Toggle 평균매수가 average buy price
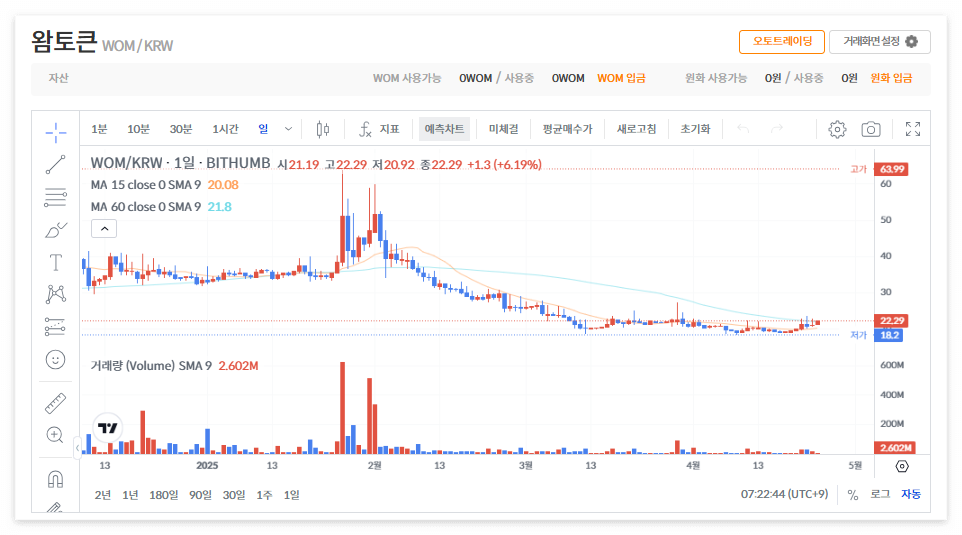 (x=567, y=129)
